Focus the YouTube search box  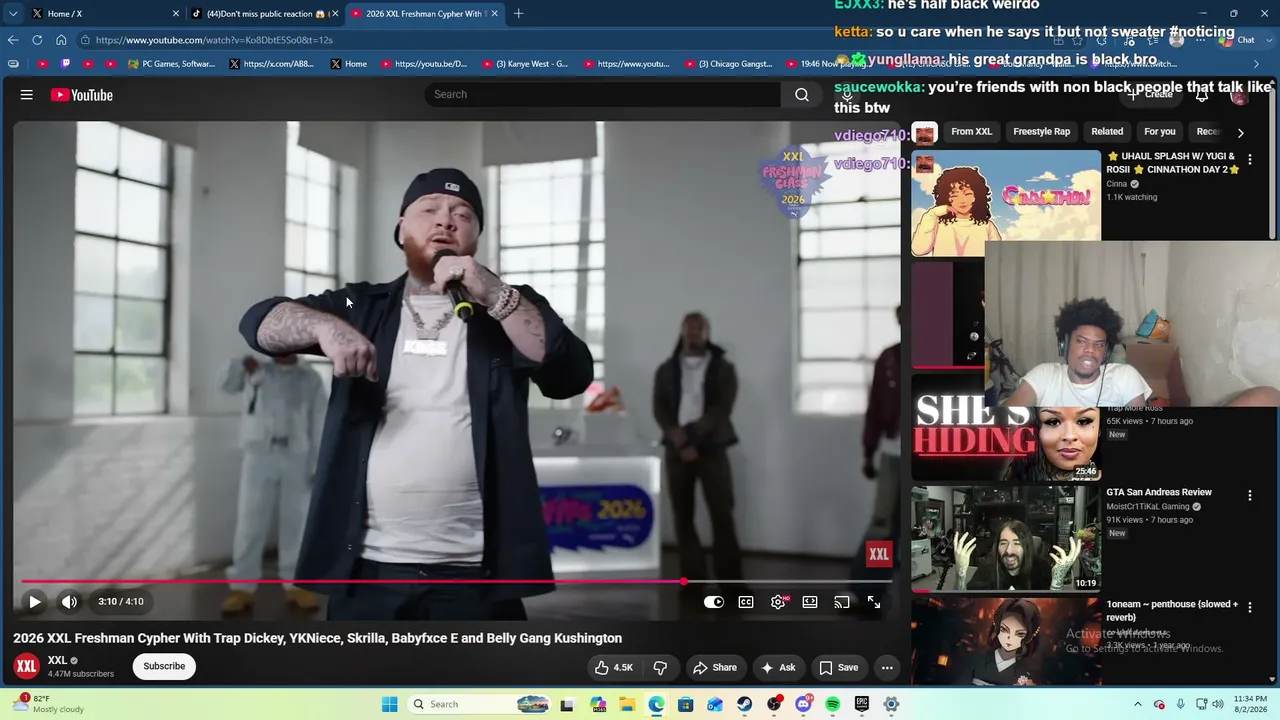click(x=603, y=94)
